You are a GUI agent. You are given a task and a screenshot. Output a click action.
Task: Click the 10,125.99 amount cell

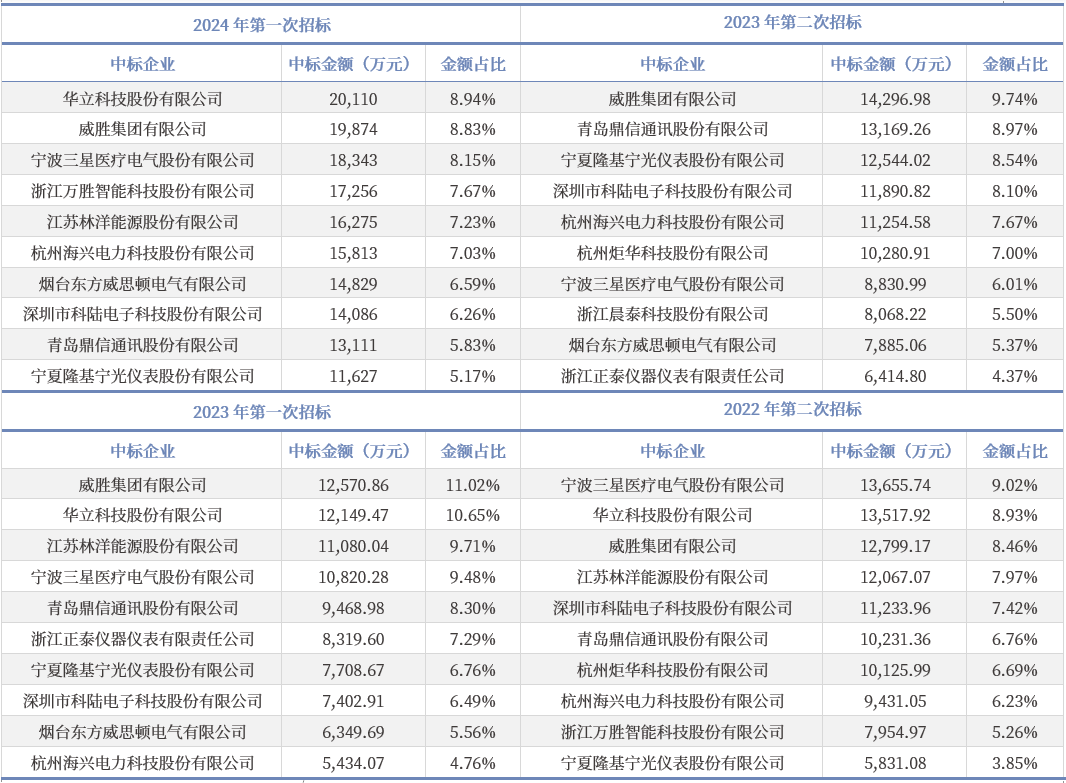click(x=895, y=670)
